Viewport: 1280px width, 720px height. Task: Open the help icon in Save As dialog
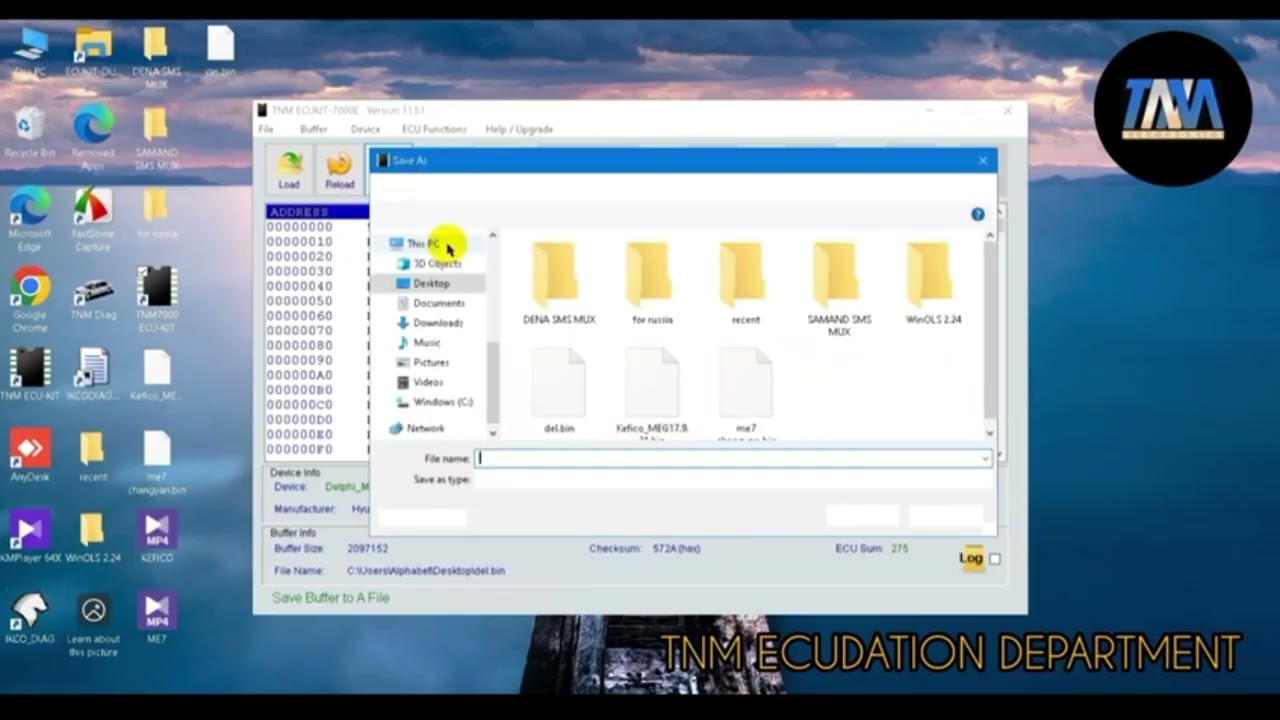978,214
